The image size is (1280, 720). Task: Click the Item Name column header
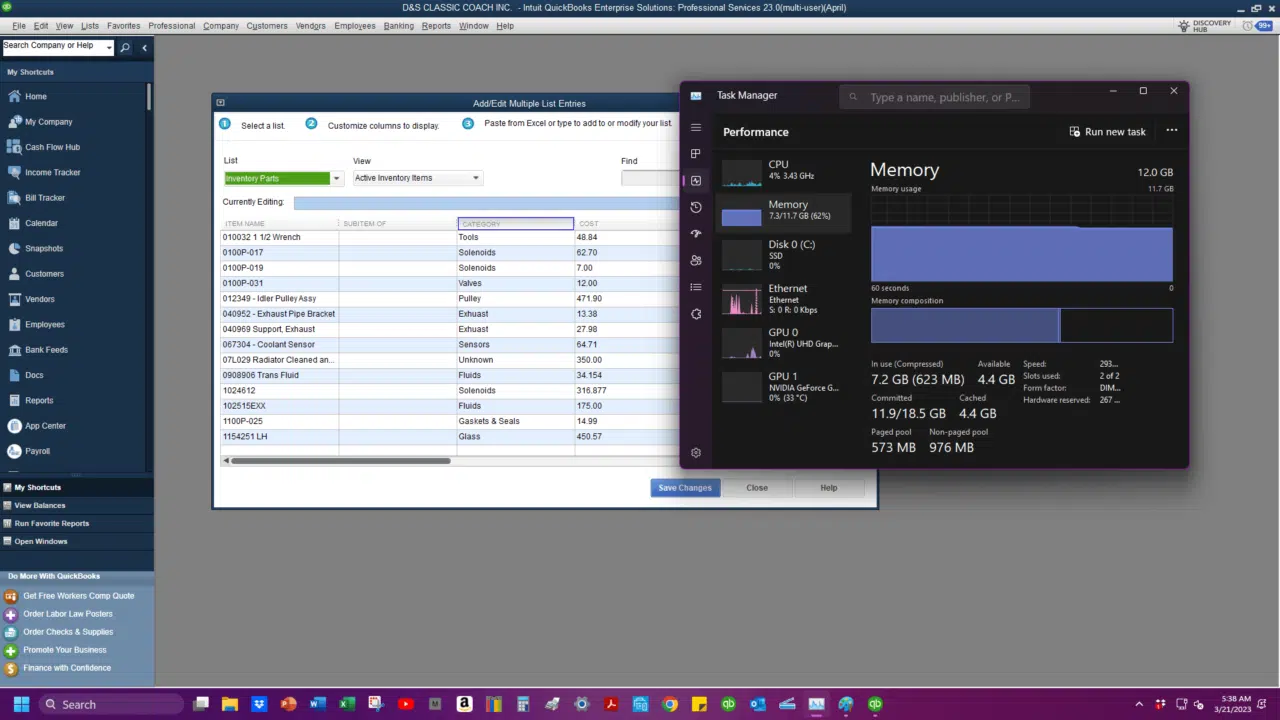pyautogui.click(x=280, y=224)
